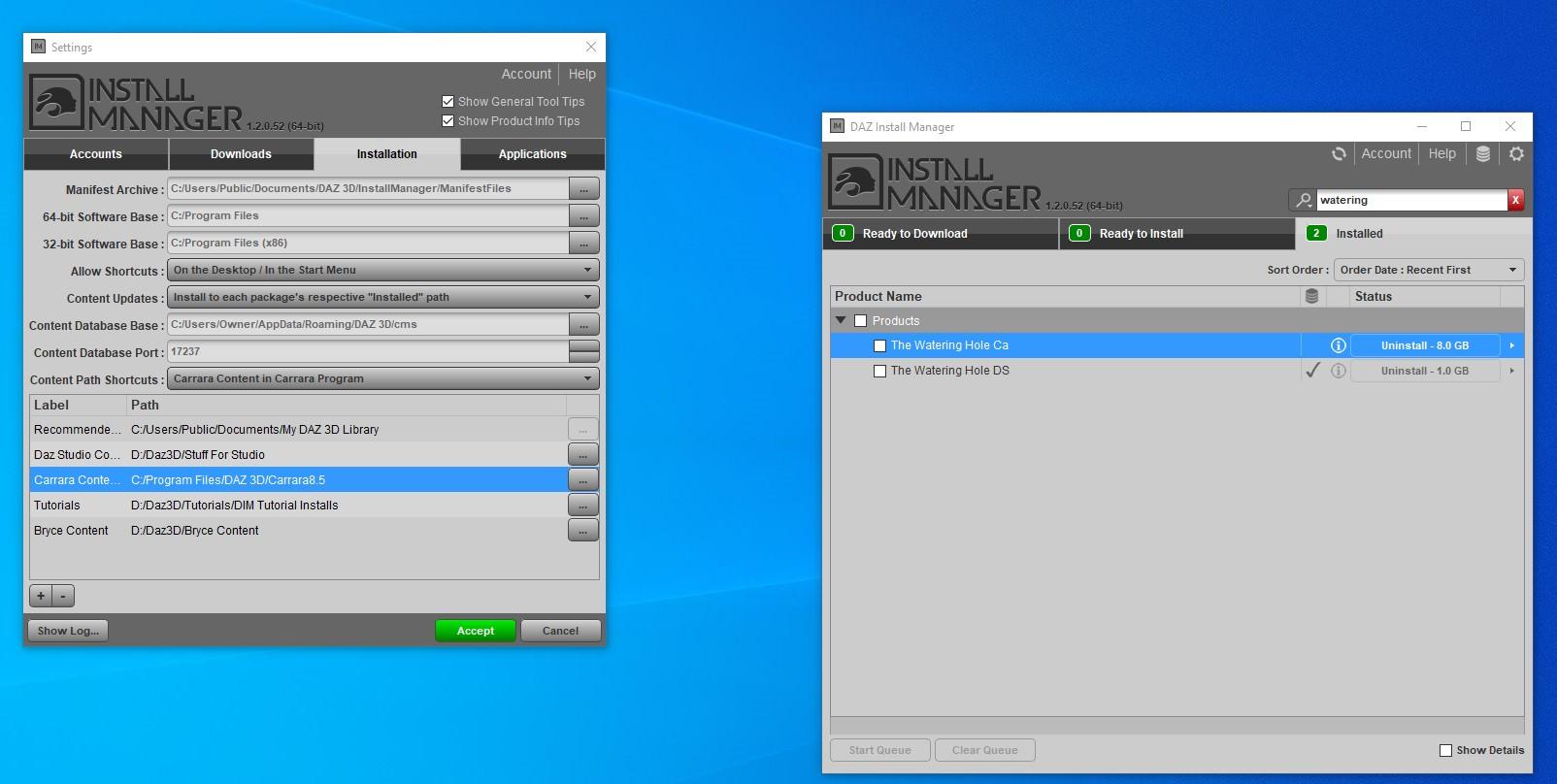The width and height of the screenshot is (1557, 784).
Task: Maximize the DAZ Install Manager window
Action: click(1466, 126)
